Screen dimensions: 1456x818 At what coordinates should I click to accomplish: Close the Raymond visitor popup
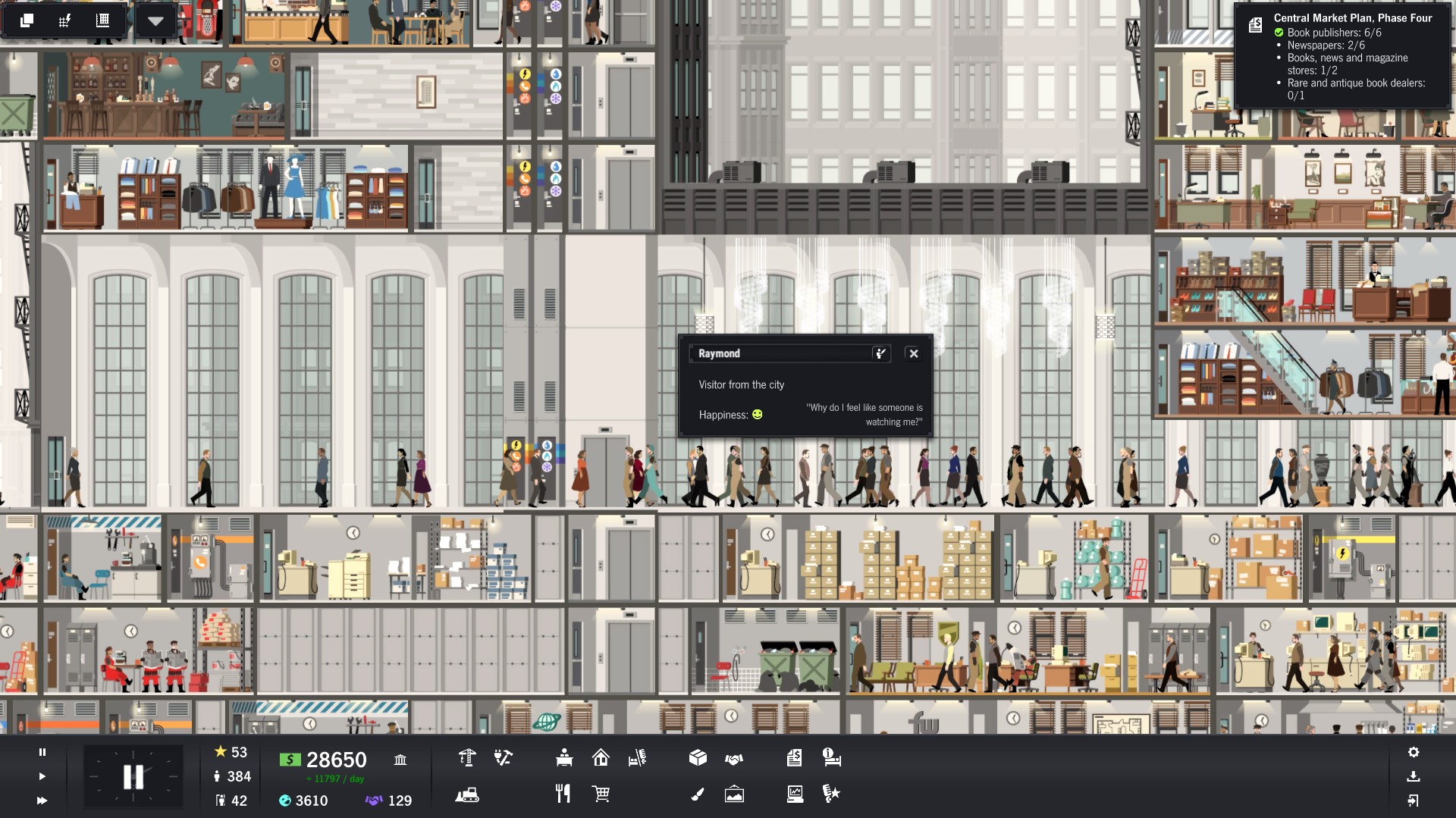913,353
